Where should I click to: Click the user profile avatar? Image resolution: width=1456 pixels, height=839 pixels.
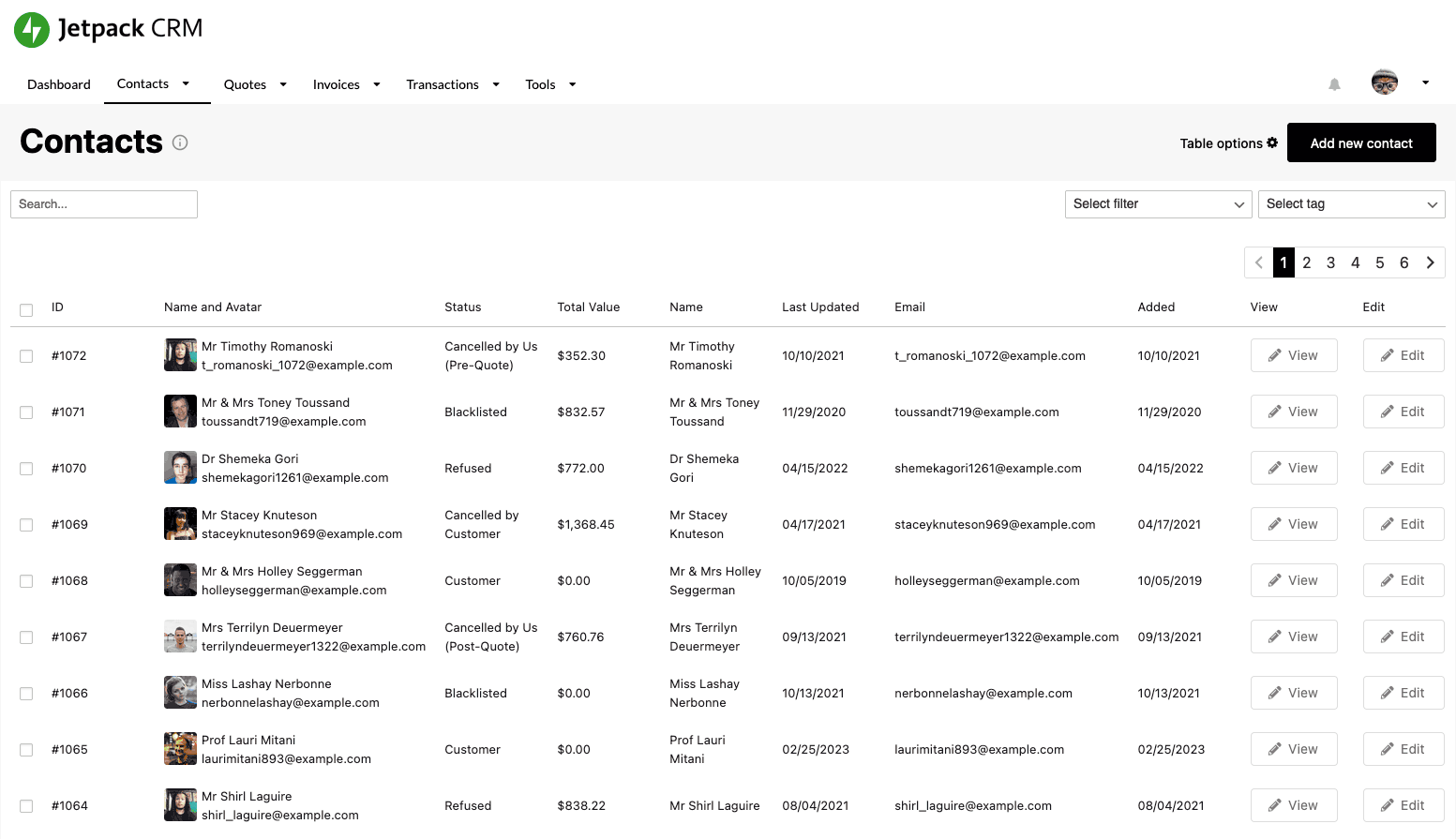click(x=1384, y=82)
